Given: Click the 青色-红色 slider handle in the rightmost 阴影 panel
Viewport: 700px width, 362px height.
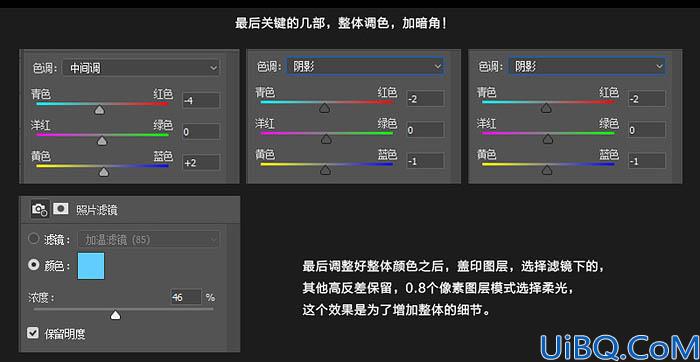Looking at the screenshot, I should point(546,108).
